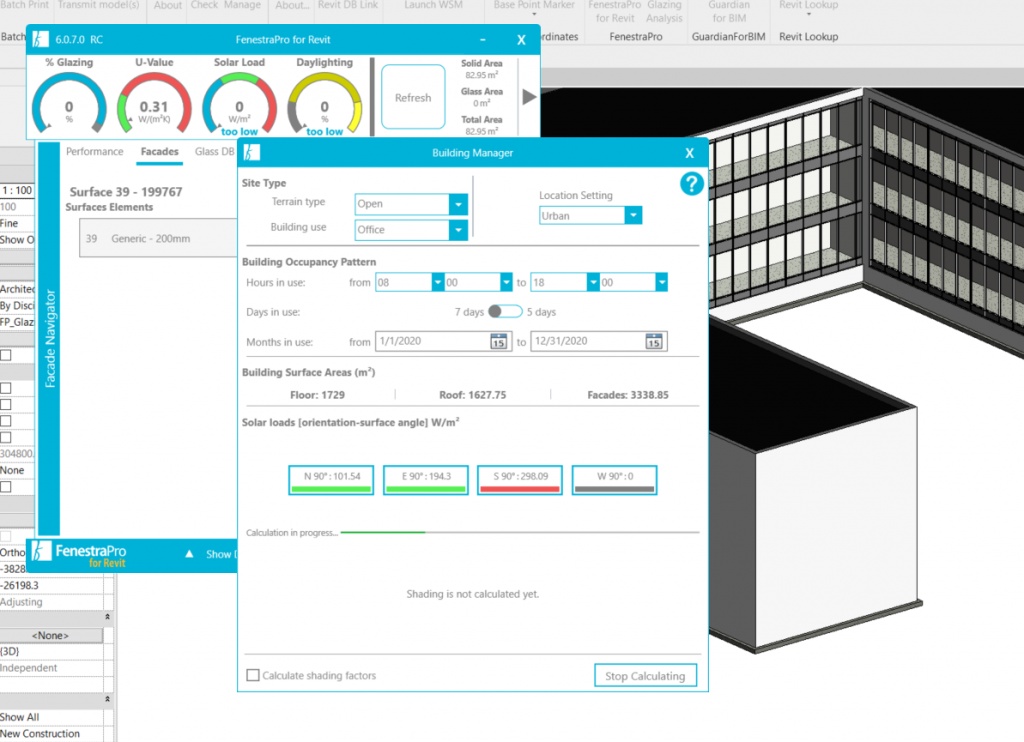The image size is (1024, 742).
Task: Toggle the Days in use switch
Action: point(505,312)
